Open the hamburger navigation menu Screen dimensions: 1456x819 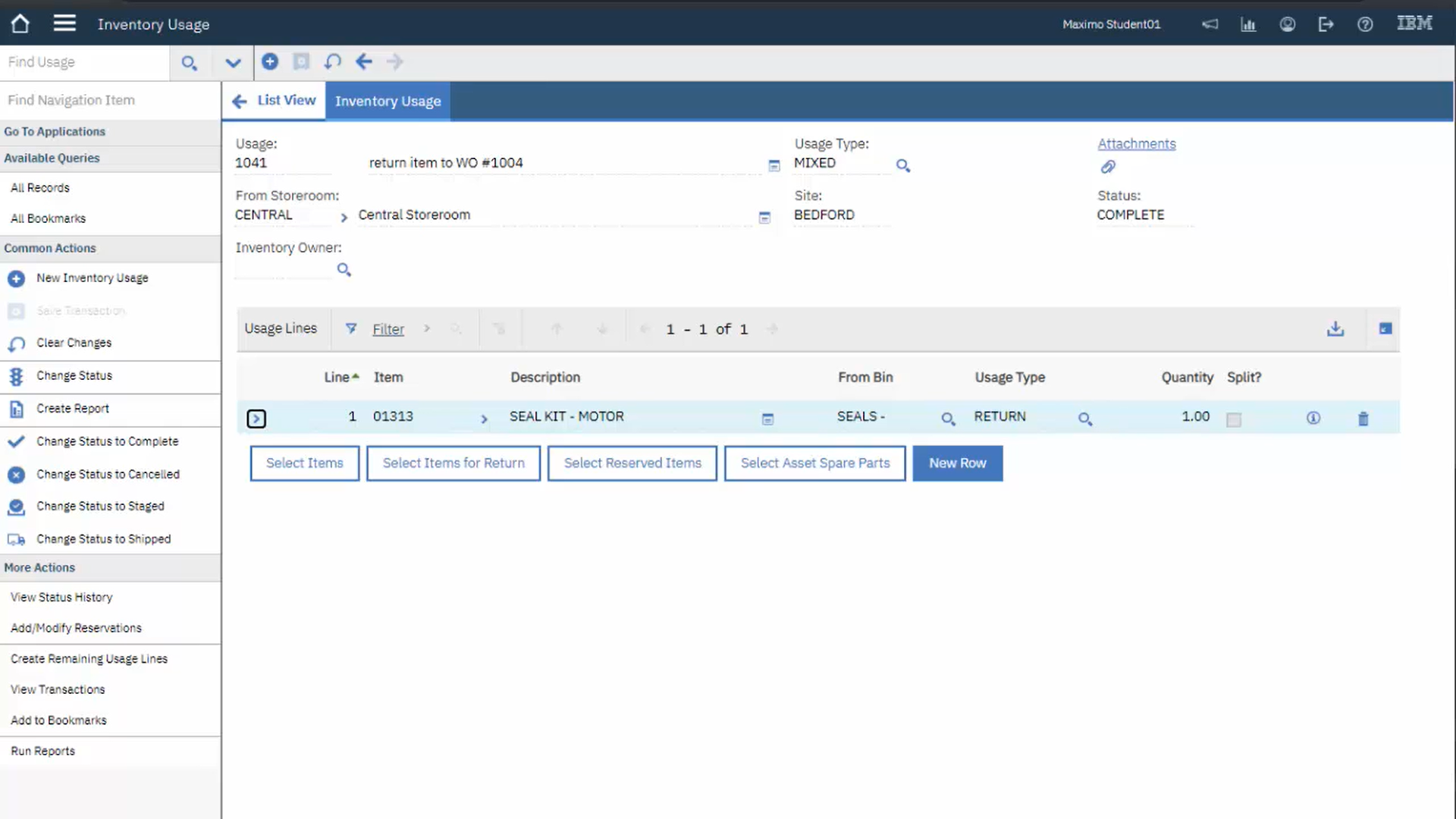point(64,23)
